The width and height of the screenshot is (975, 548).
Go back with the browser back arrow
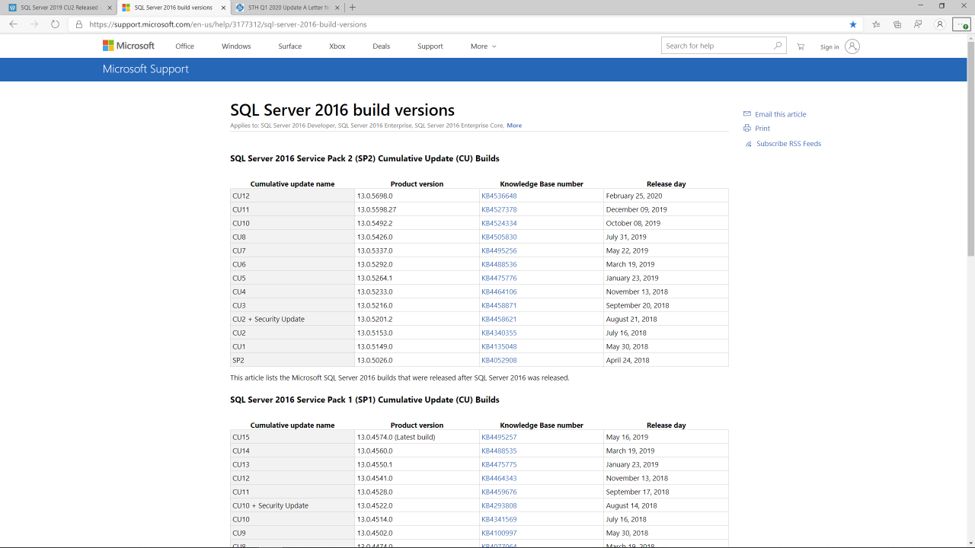pyautogui.click(x=13, y=24)
